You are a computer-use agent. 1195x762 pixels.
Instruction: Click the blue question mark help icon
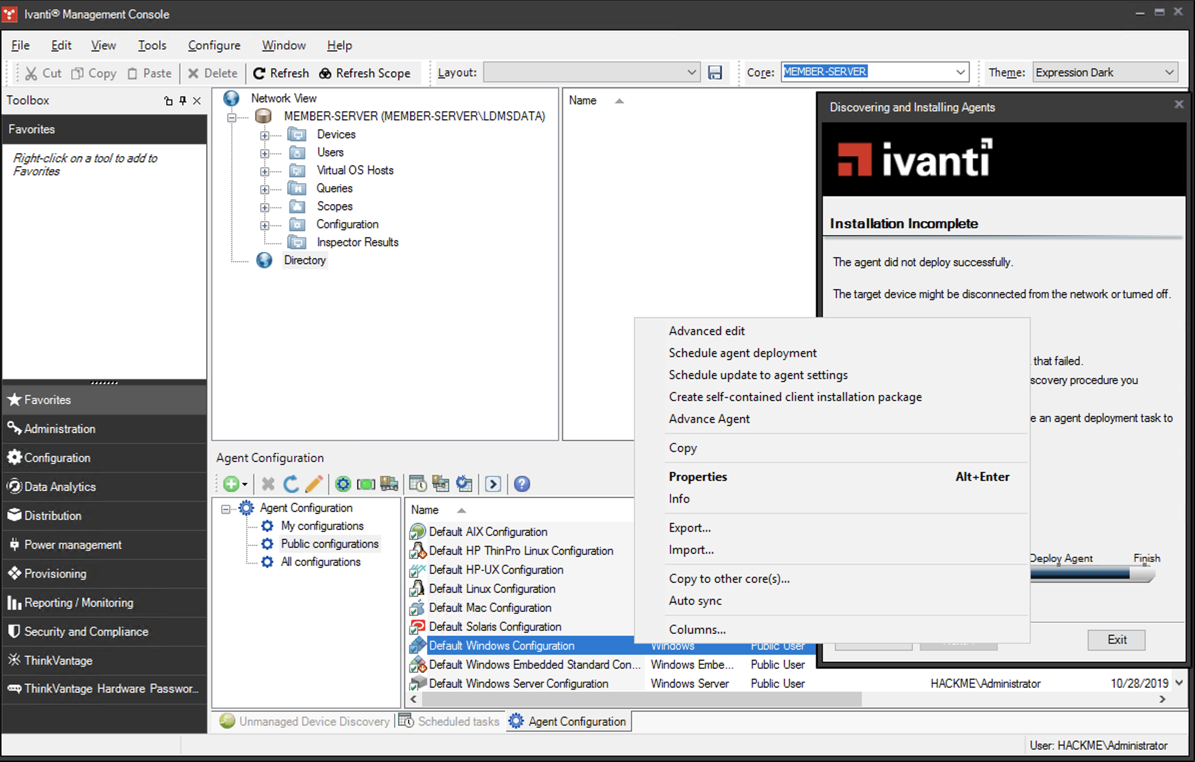[521, 484]
